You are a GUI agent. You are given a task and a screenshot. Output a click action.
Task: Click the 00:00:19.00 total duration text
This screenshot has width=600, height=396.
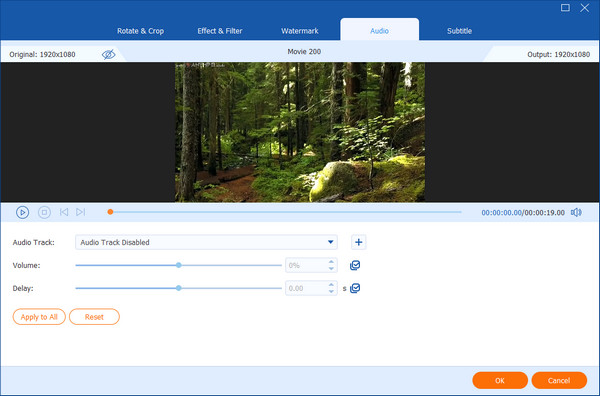[x=544, y=212]
